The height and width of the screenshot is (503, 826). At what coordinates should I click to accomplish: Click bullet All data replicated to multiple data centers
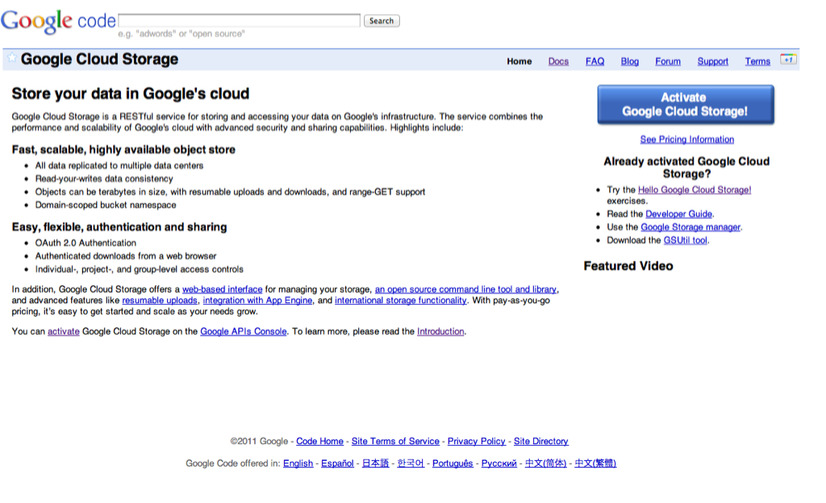(119, 165)
